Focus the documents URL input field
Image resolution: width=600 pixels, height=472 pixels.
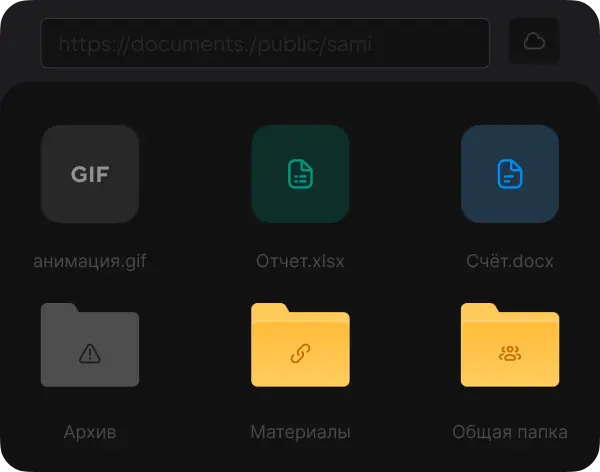tap(264, 43)
